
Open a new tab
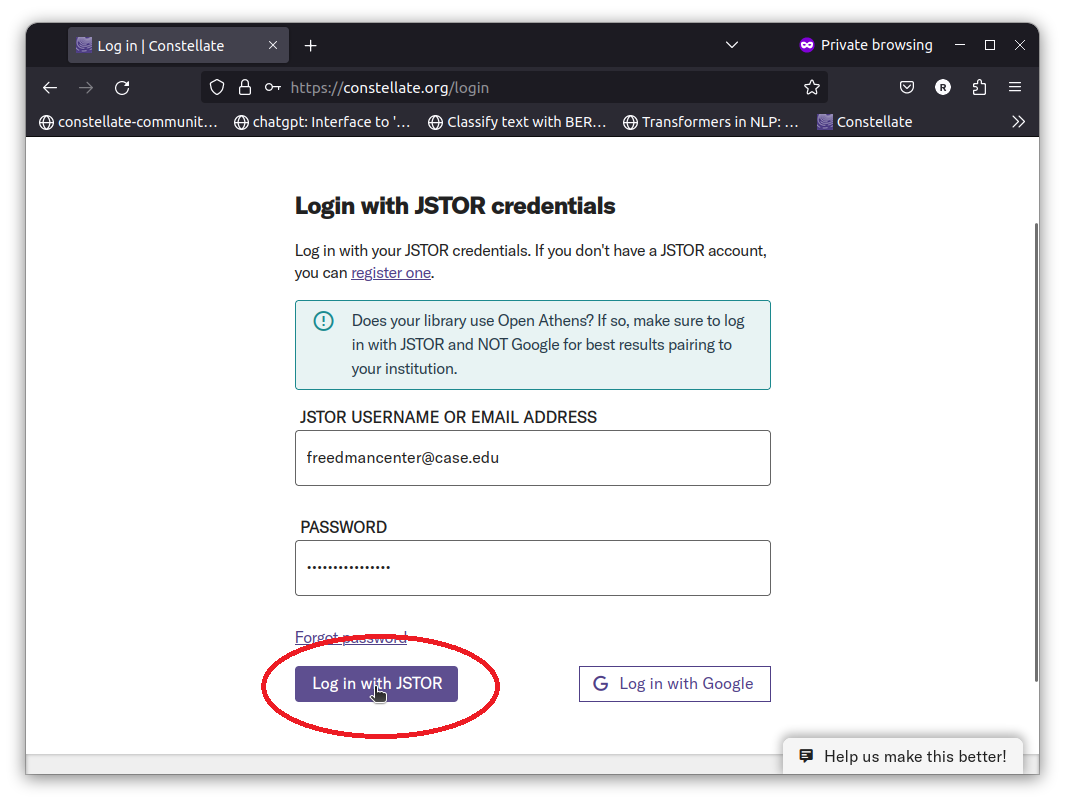(310, 46)
